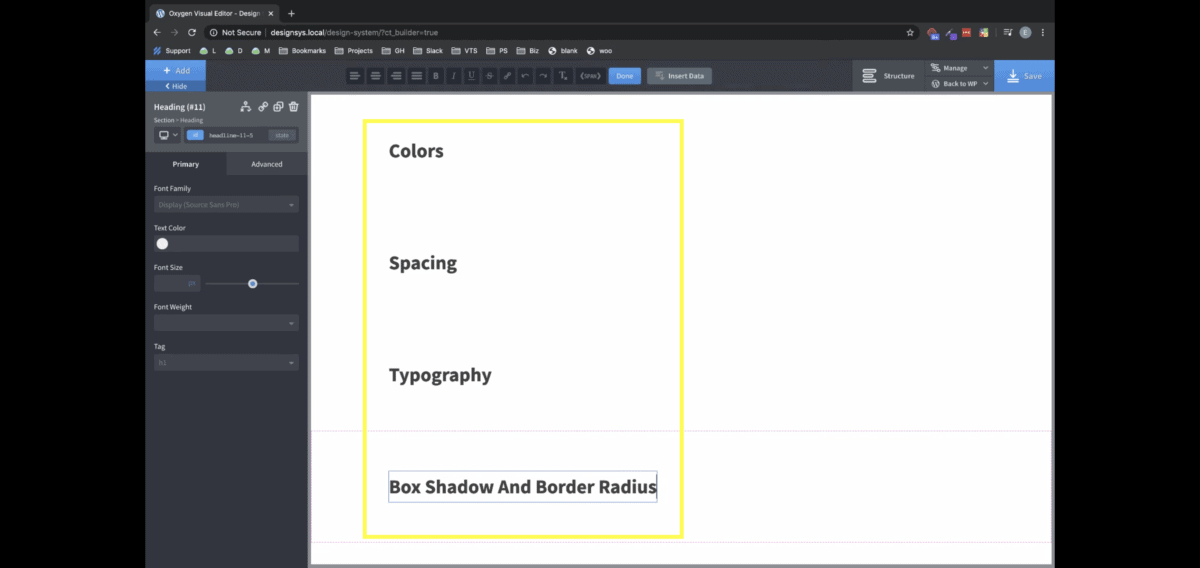Image resolution: width=1200 pixels, height=568 pixels.
Task: Toggle underline formatting
Action: coord(471,76)
